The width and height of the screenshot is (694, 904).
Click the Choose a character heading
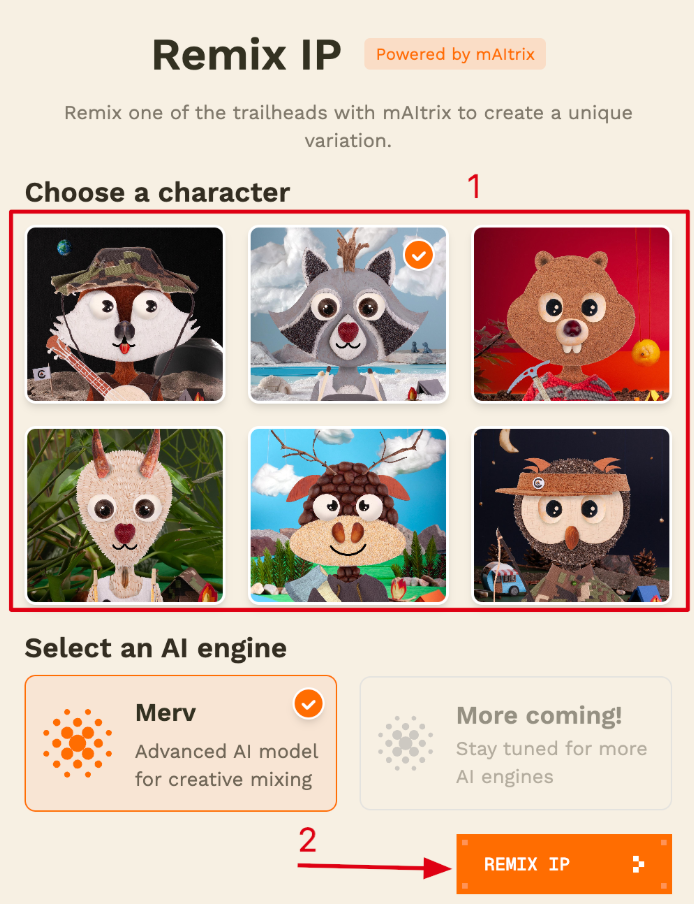[157, 192]
